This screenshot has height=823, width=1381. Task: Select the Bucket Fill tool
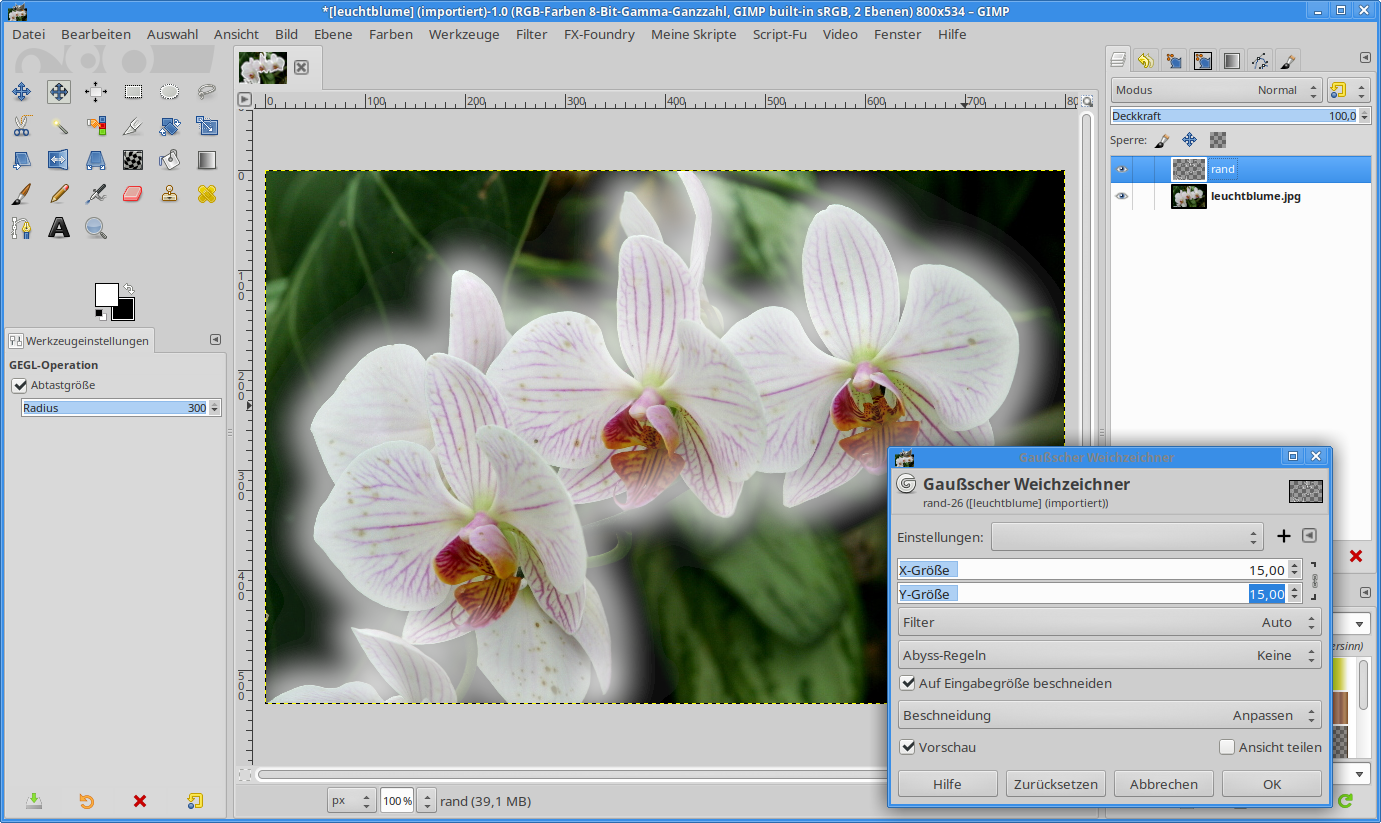(170, 160)
